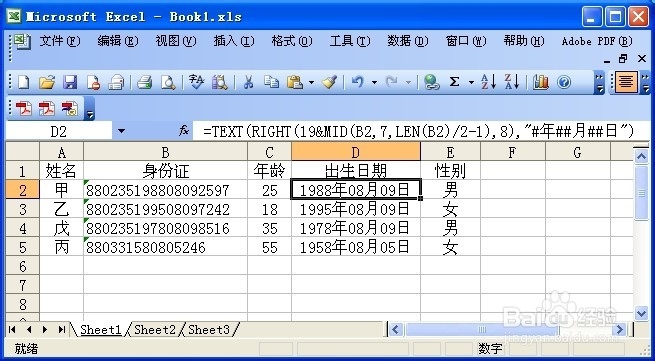
Task: Open the Paste options dropdown arrow
Action: pyautogui.click(x=311, y=82)
